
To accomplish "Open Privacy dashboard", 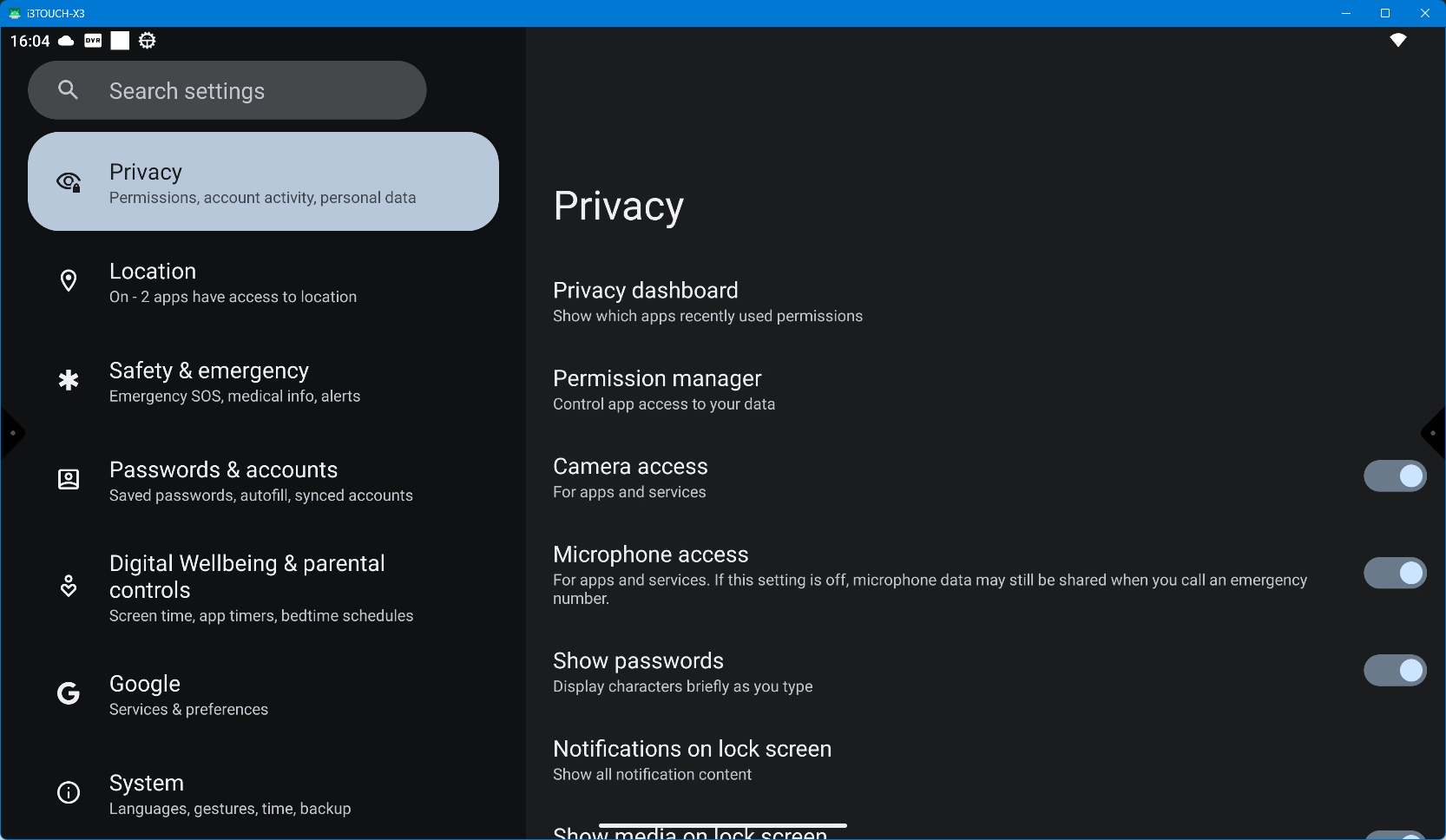I will pyautogui.click(x=707, y=301).
